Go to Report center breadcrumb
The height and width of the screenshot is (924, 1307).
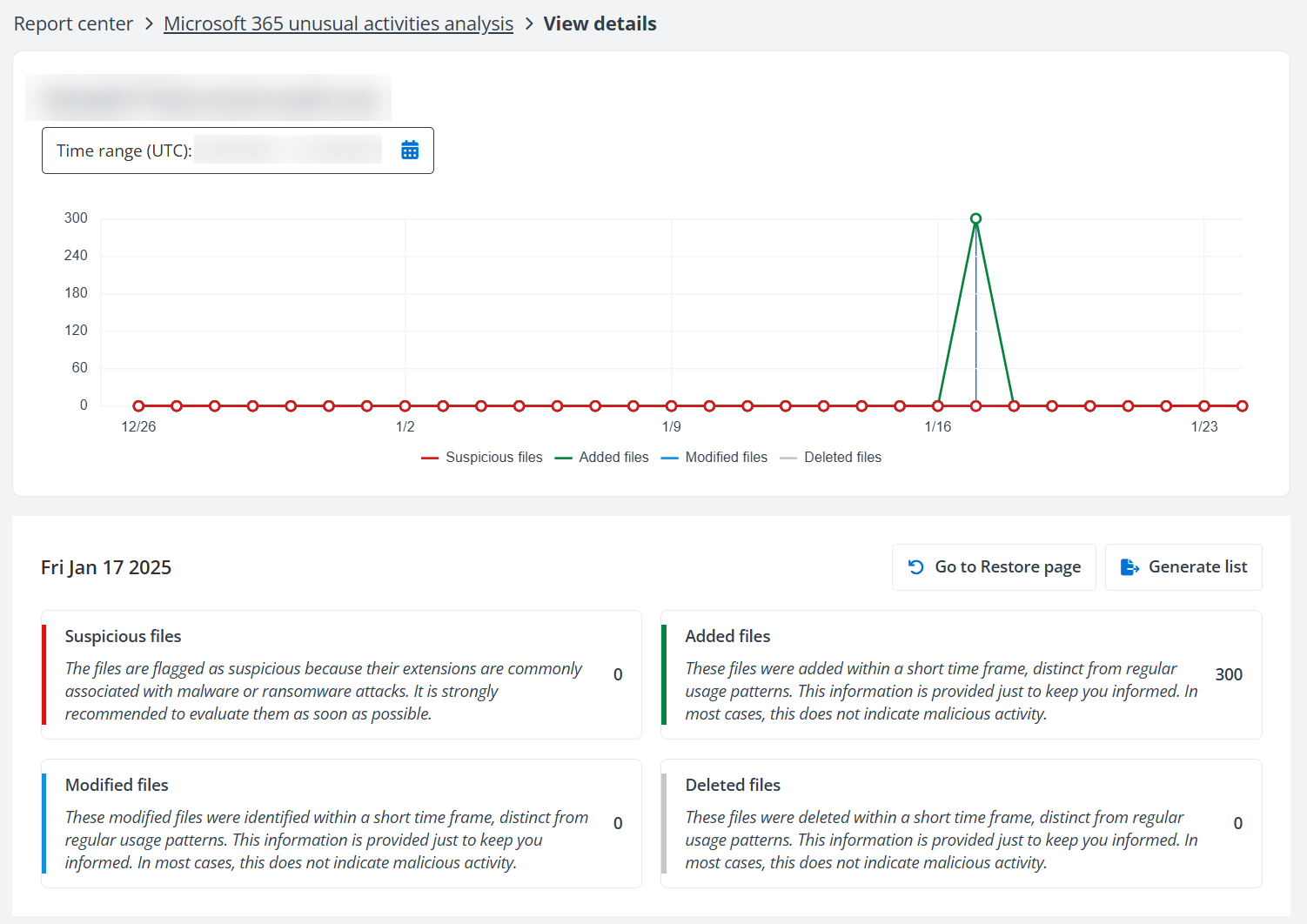tap(73, 24)
